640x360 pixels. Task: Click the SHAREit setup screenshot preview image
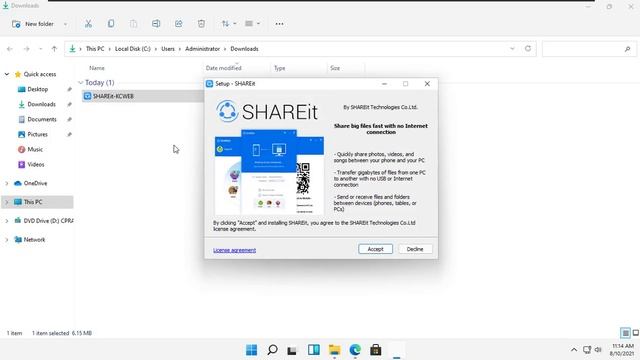click(x=269, y=172)
